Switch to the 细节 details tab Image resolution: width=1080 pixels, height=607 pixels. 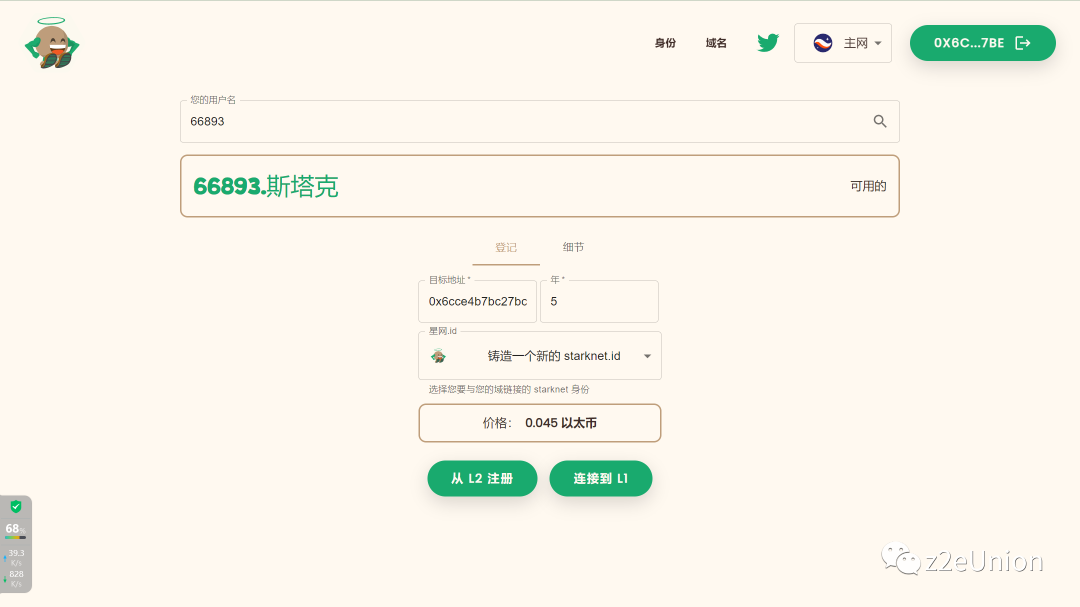[x=574, y=247]
